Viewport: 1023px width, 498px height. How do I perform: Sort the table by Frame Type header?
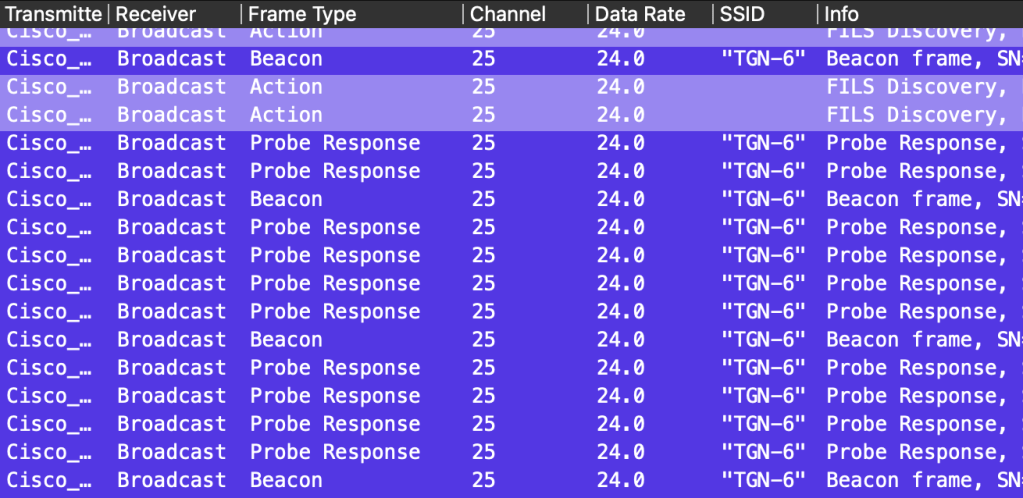tap(302, 14)
